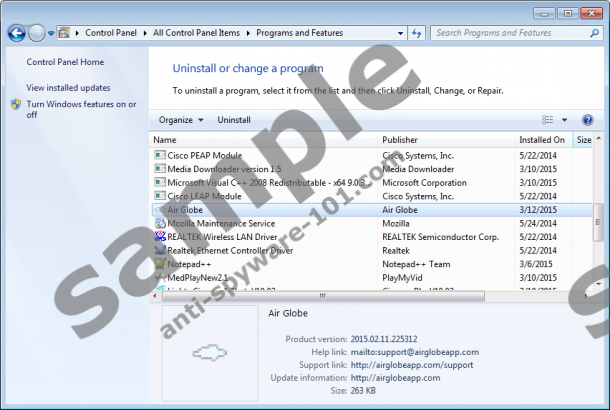
Task: Open the view options dropdown arrow
Action: [564, 120]
